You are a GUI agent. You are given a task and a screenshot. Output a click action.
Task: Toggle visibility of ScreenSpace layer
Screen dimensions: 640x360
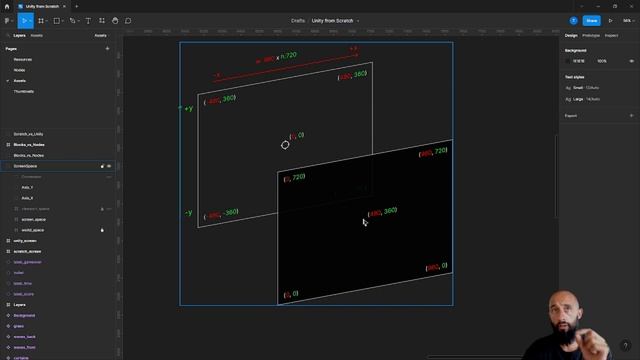coord(109,166)
